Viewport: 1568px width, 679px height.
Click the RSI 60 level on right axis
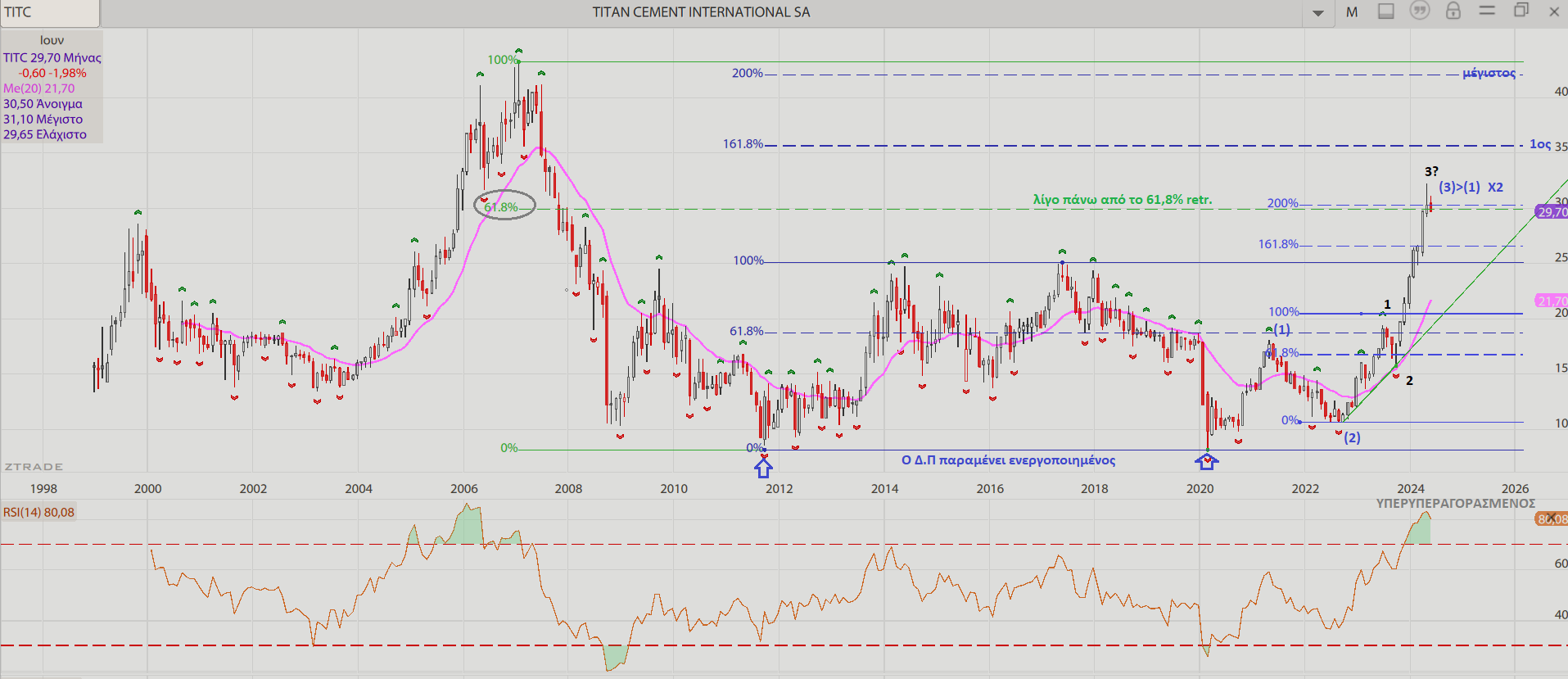pos(1561,563)
